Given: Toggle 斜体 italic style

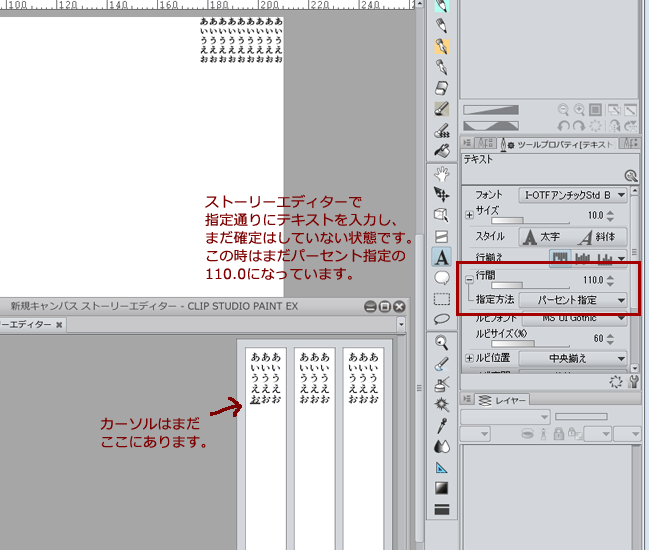Looking at the screenshot, I should tap(599, 237).
